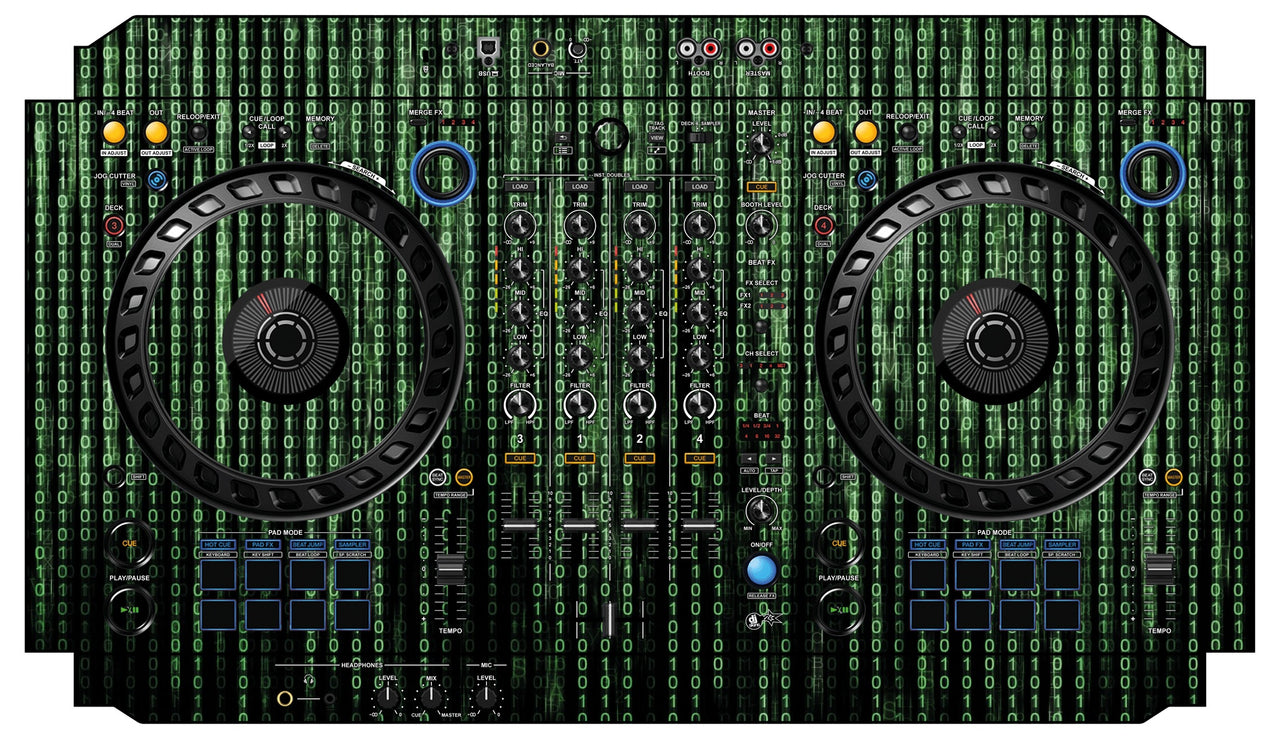Enable the MASTER CUE button
The image size is (1280, 739).
761,187
